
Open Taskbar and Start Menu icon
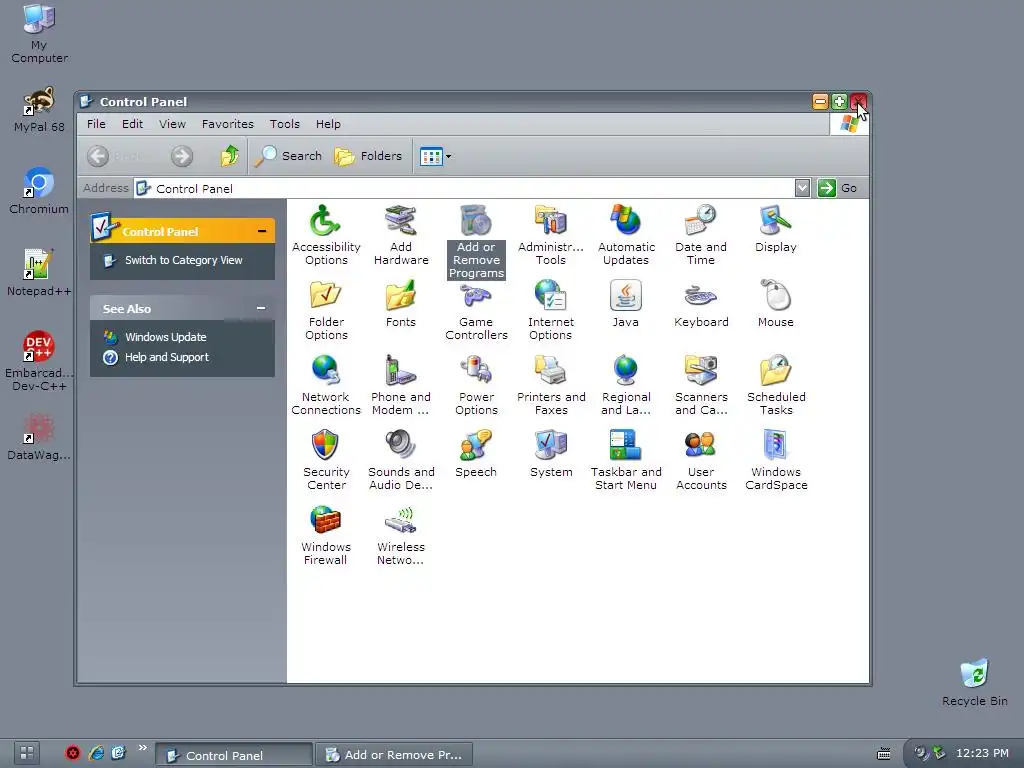[x=626, y=460]
